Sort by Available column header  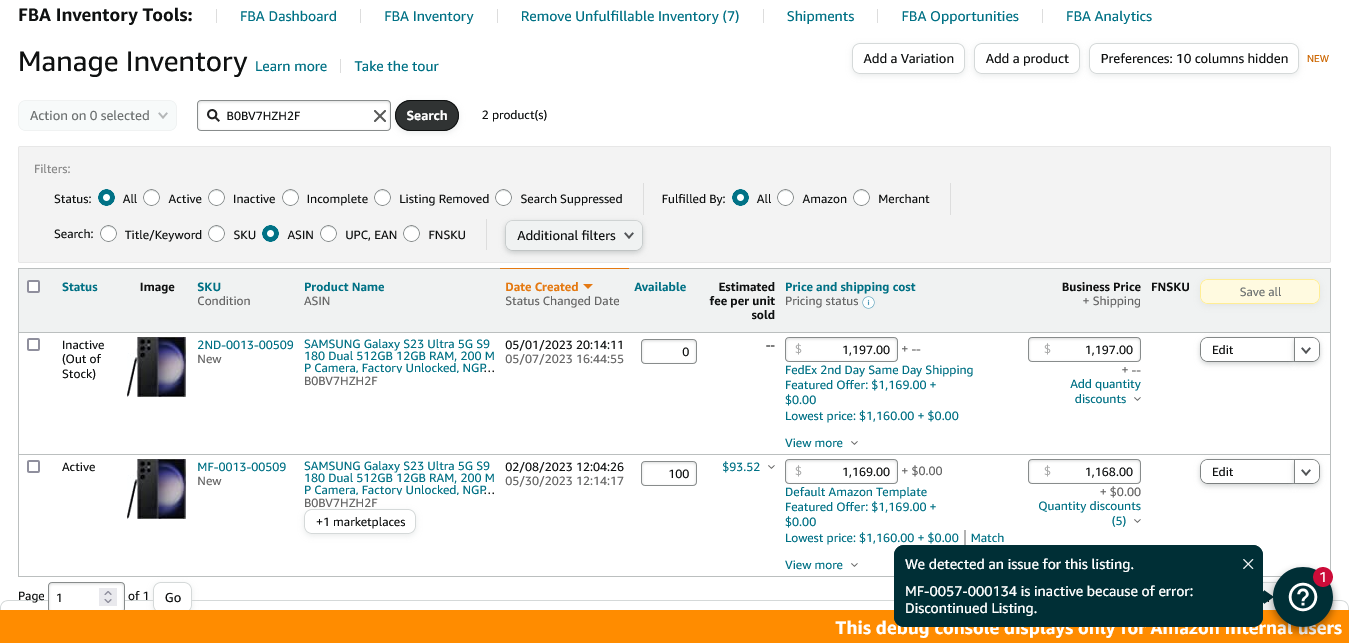[x=660, y=287]
